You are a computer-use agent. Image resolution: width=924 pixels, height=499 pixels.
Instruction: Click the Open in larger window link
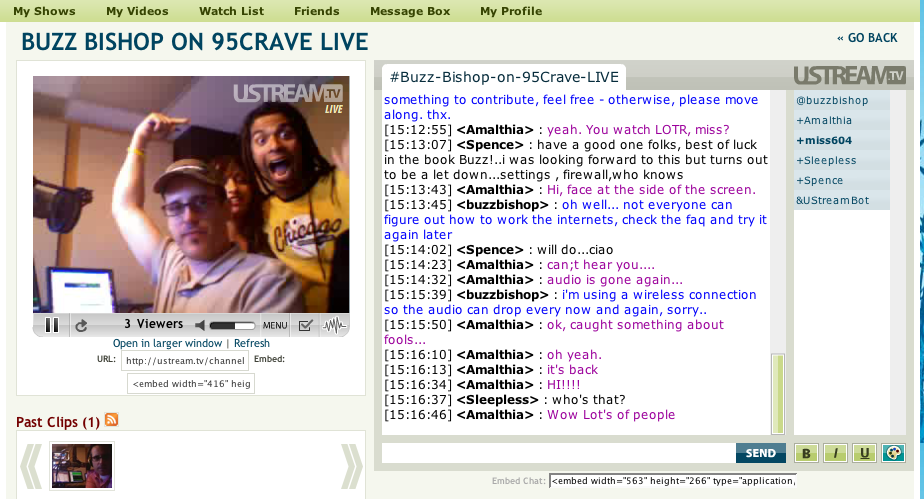167,343
